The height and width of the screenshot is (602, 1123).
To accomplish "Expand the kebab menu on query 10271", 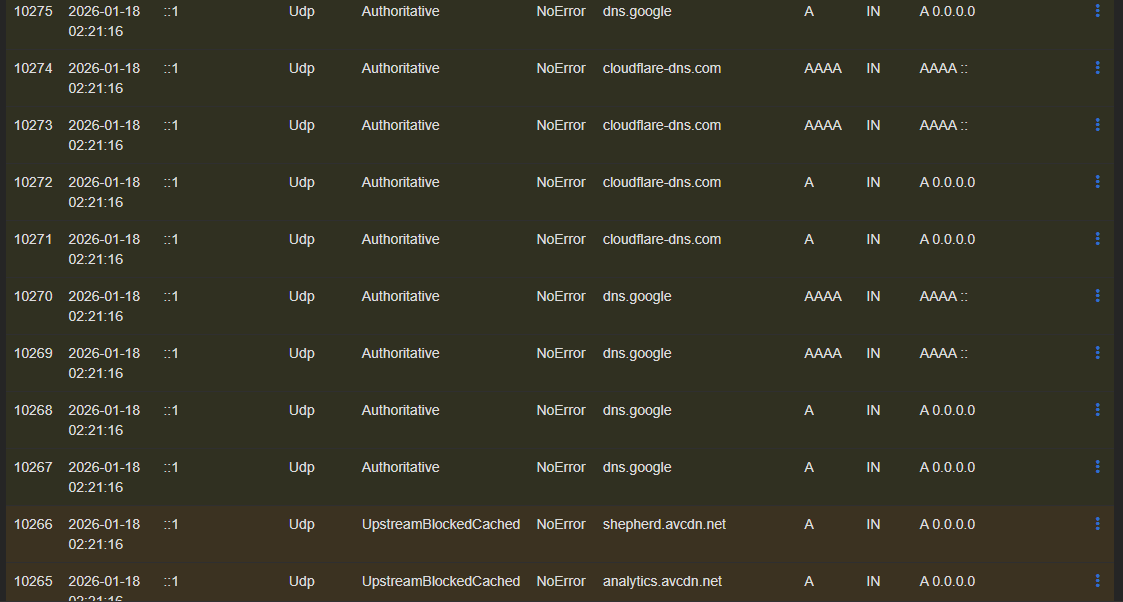I will (1097, 238).
